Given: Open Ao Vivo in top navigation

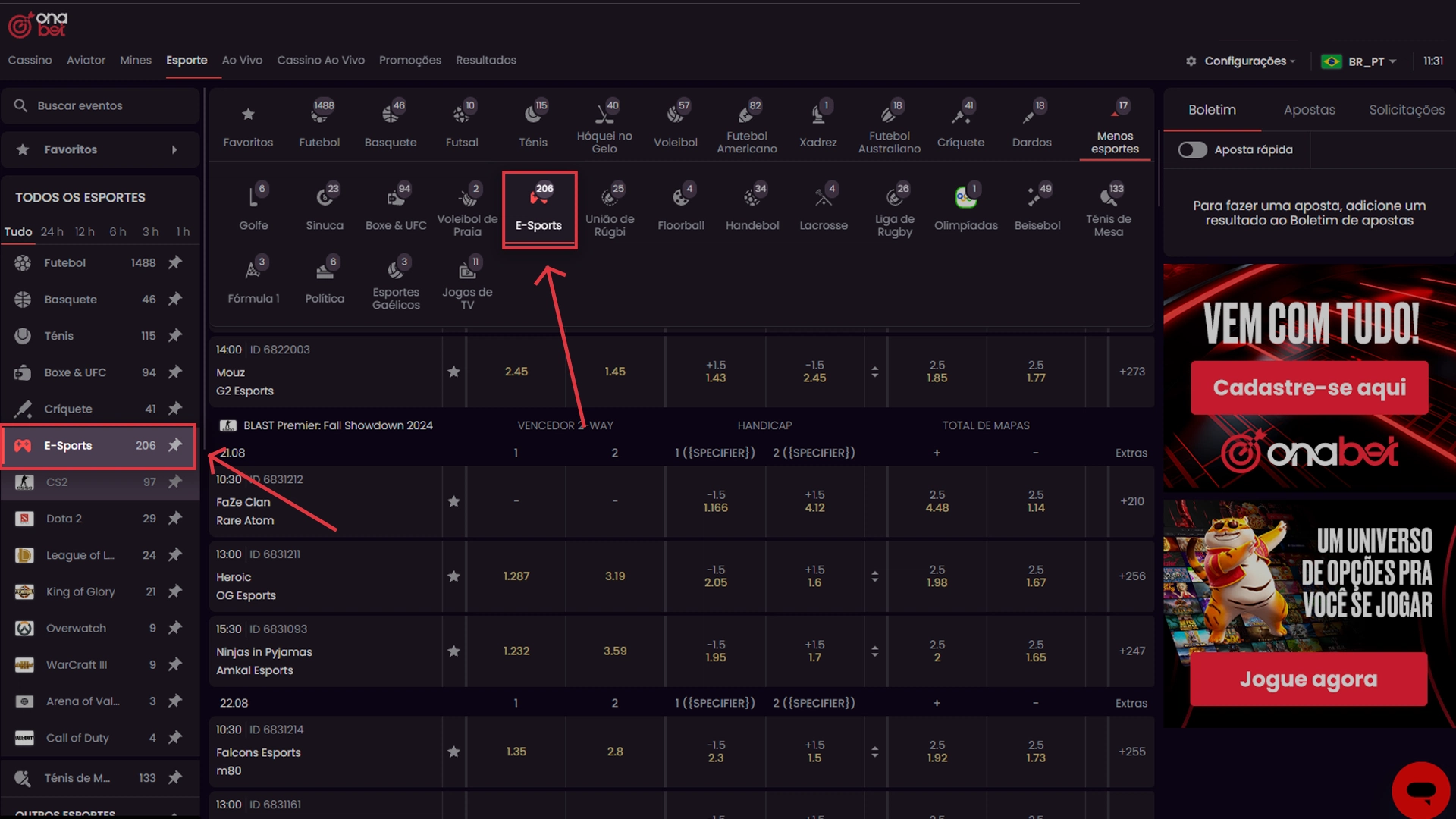Looking at the screenshot, I should click(242, 60).
